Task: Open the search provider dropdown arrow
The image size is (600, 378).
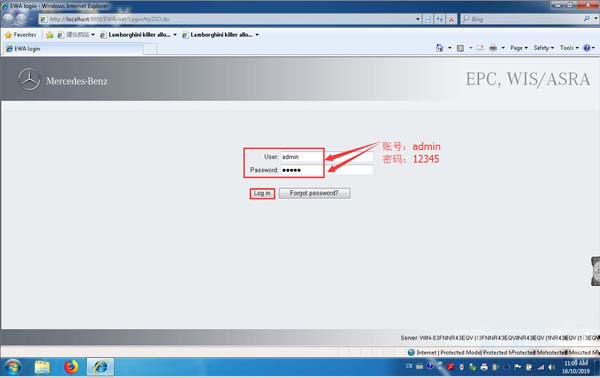Action: [595, 18]
